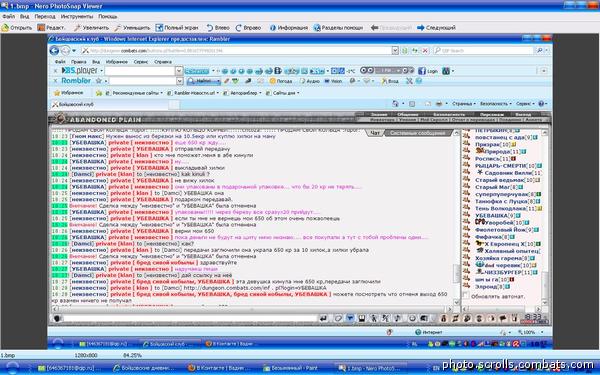Open the Помощь menu
The image size is (600, 375).
tap(108, 16)
